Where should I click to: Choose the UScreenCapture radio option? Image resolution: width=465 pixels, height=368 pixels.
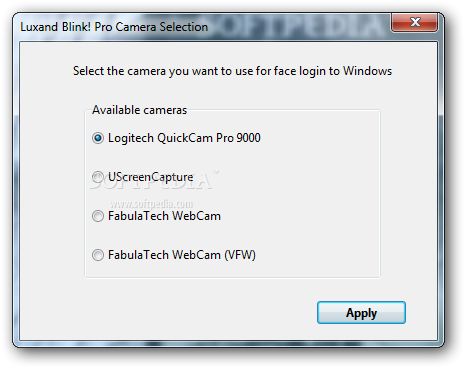pos(98,177)
